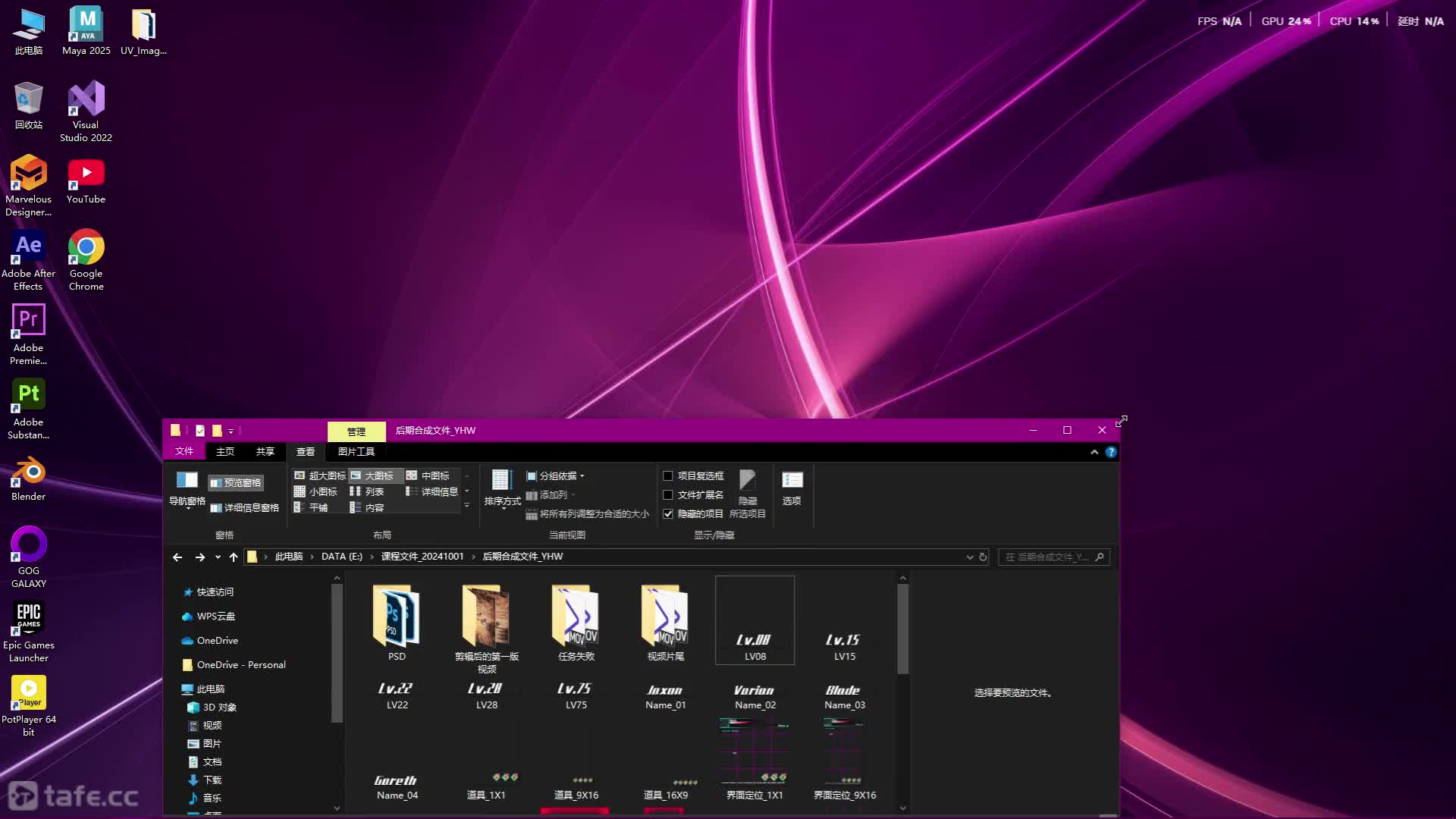The height and width of the screenshot is (819, 1456).
Task: Open the ribbon help question mark icon
Action: click(x=1111, y=453)
